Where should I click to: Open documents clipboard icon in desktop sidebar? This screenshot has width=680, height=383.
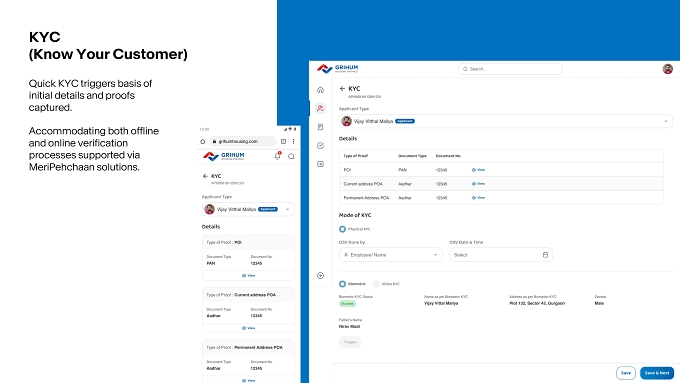(x=320, y=127)
